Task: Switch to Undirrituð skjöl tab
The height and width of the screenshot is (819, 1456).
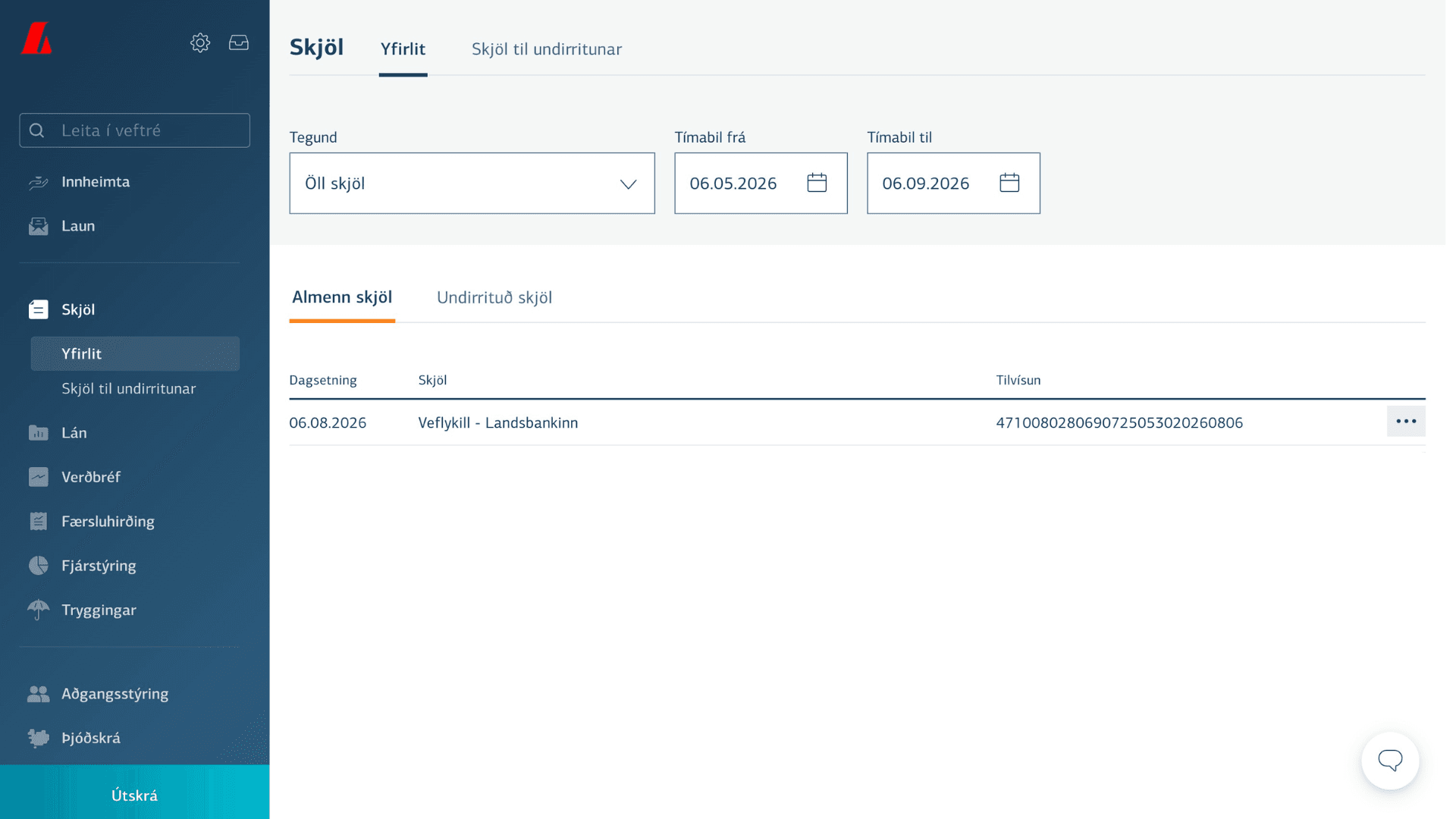Action: 494,298
